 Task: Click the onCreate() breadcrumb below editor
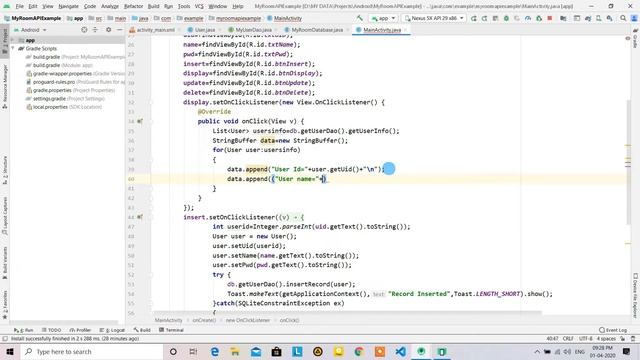(204, 320)
